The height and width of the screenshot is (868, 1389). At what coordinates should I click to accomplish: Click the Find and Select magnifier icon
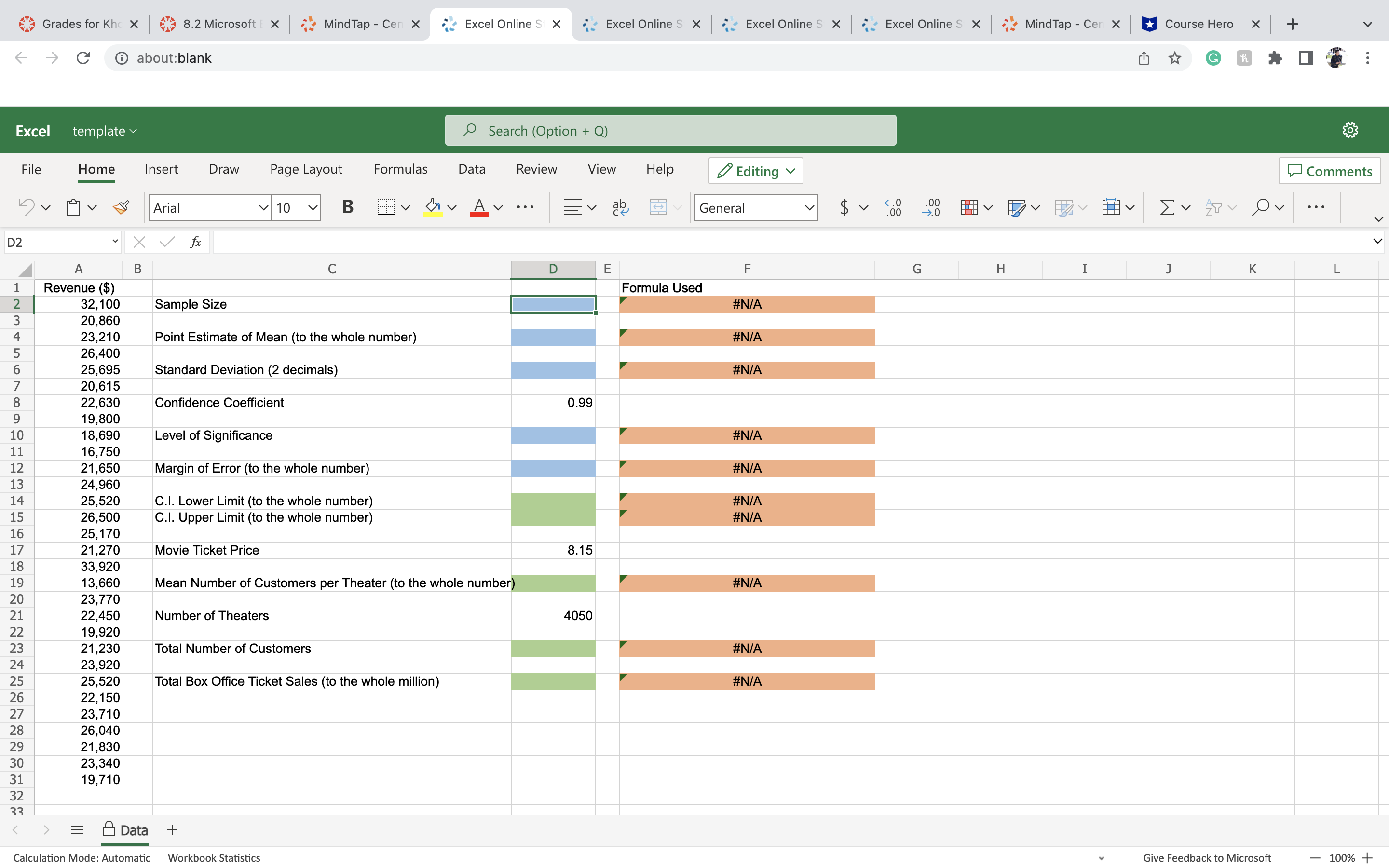pos(1260,207)
